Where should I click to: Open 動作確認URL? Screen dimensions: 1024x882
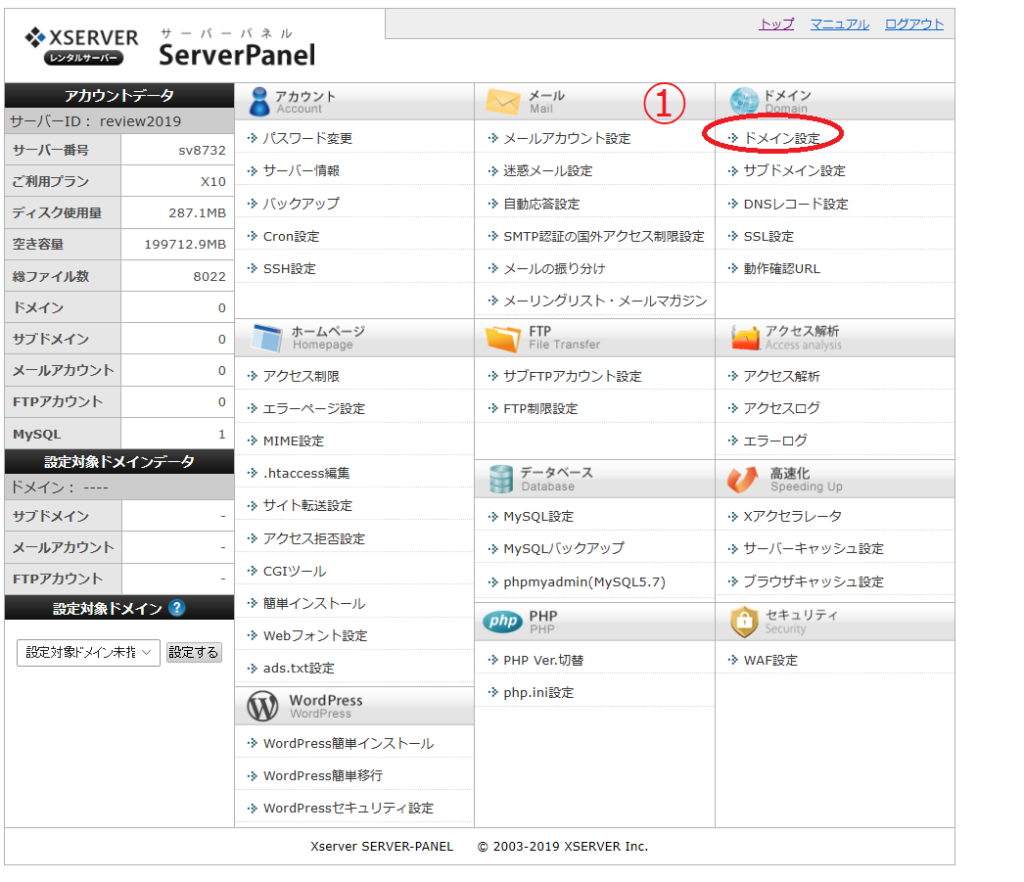(782, 268)
